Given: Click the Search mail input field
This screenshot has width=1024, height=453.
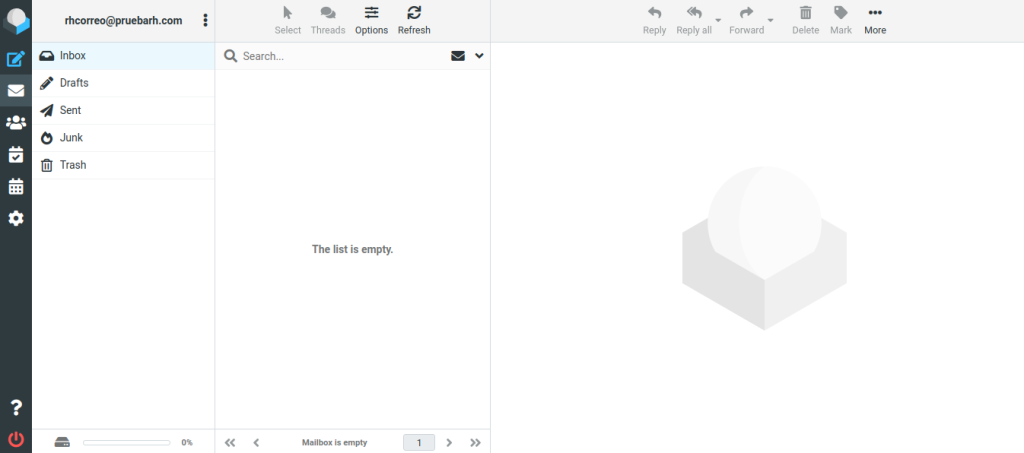Looking at the screenshot, I should click(x=340, y=56).
